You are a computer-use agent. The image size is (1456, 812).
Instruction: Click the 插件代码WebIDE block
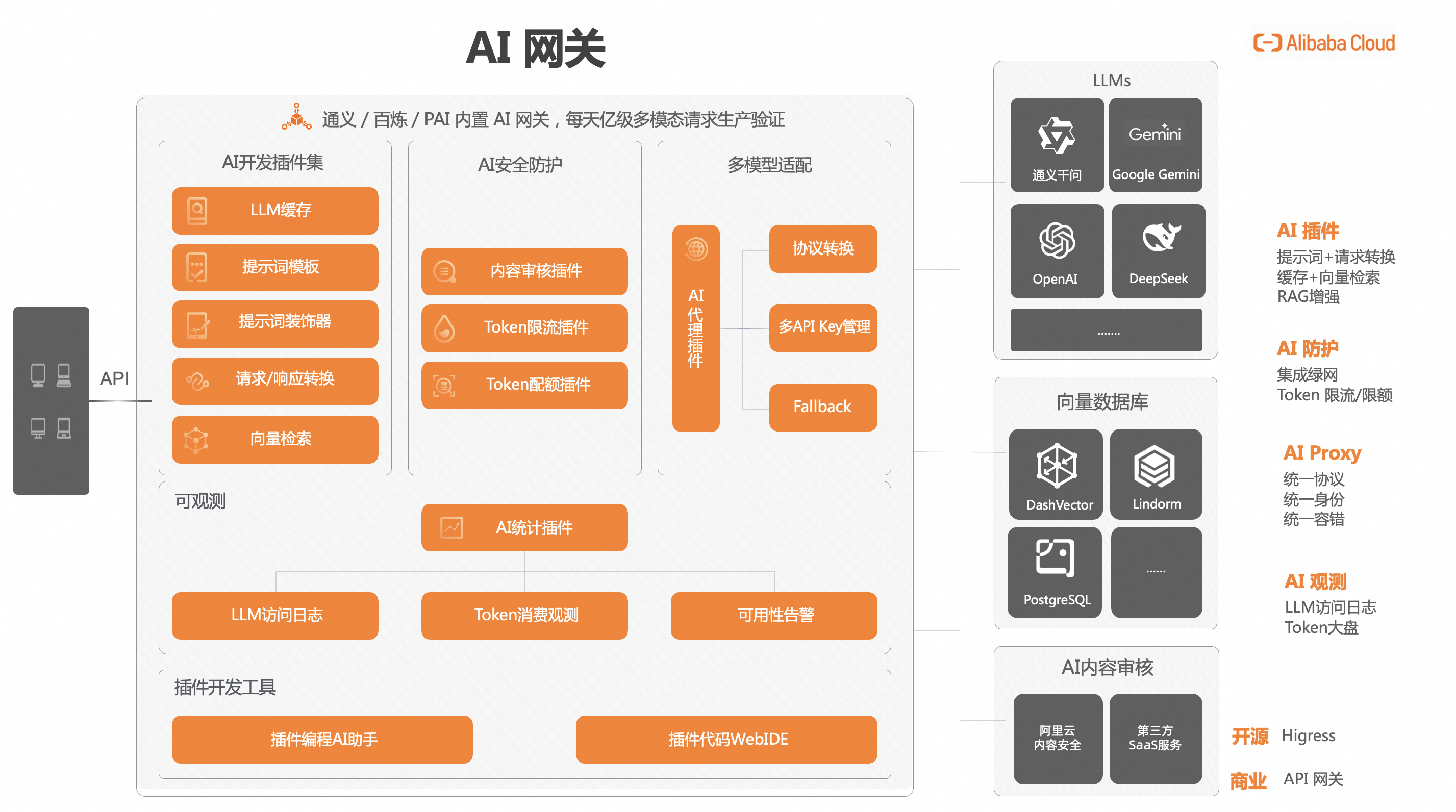click(x=726, y=739)
